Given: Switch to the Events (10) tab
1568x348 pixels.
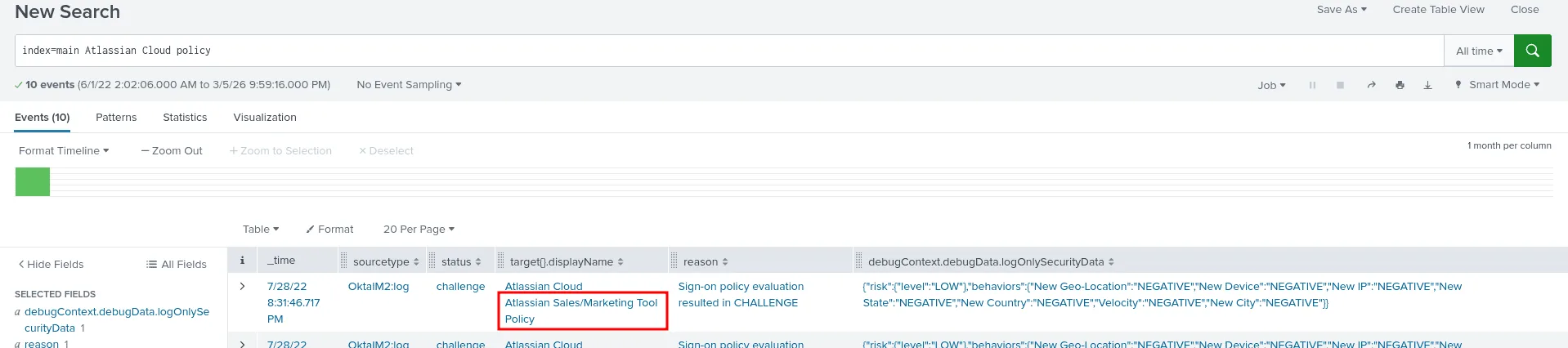Looking at the screenshot, I should [43, 118].
